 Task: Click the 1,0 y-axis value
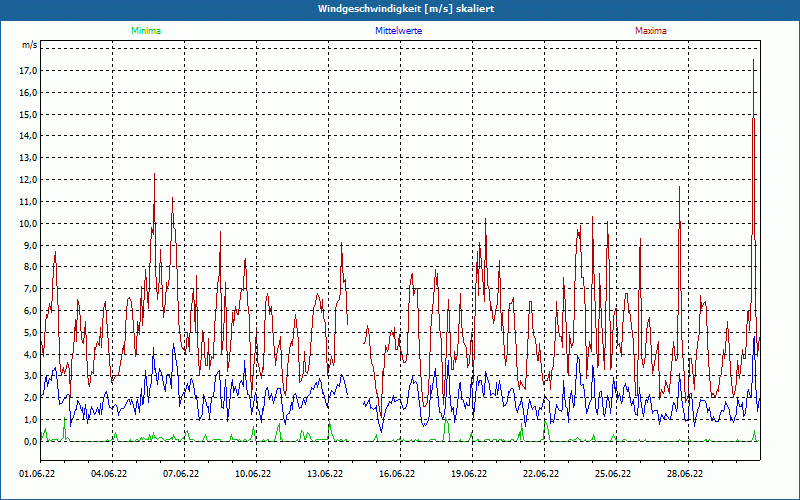[x=31, y=420]
